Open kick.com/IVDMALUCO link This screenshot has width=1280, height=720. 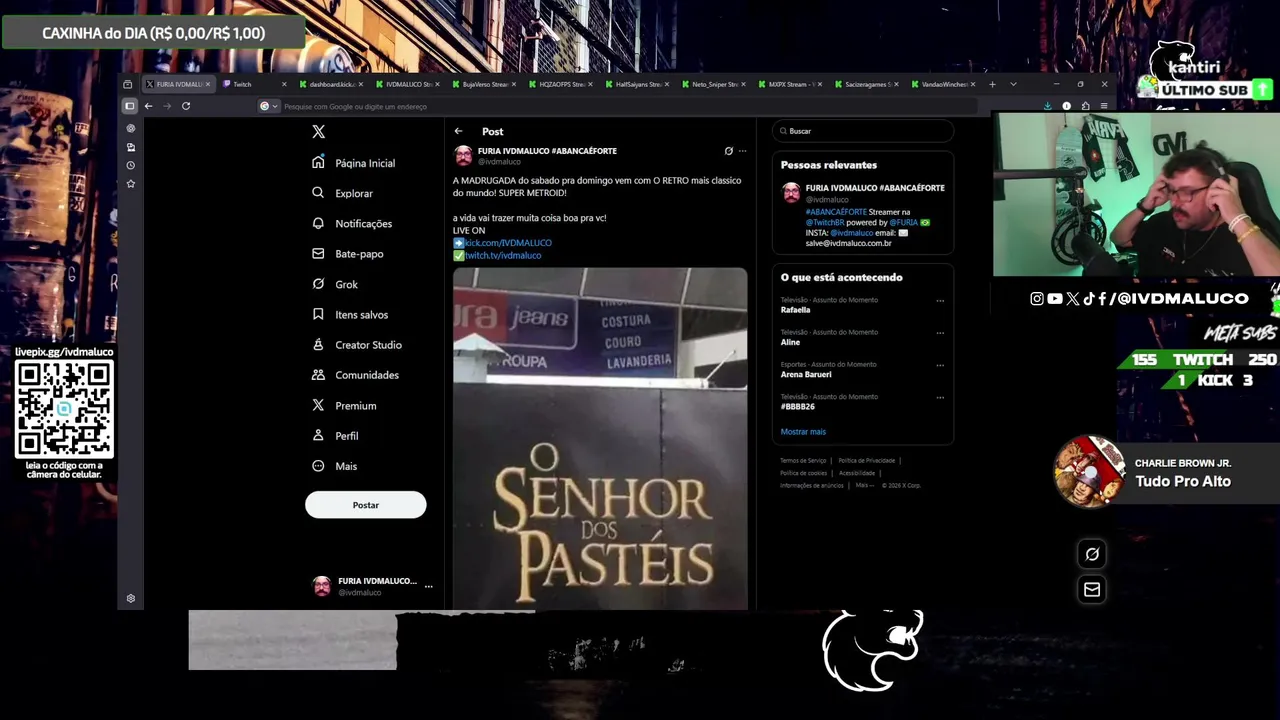tap(508, 243)
